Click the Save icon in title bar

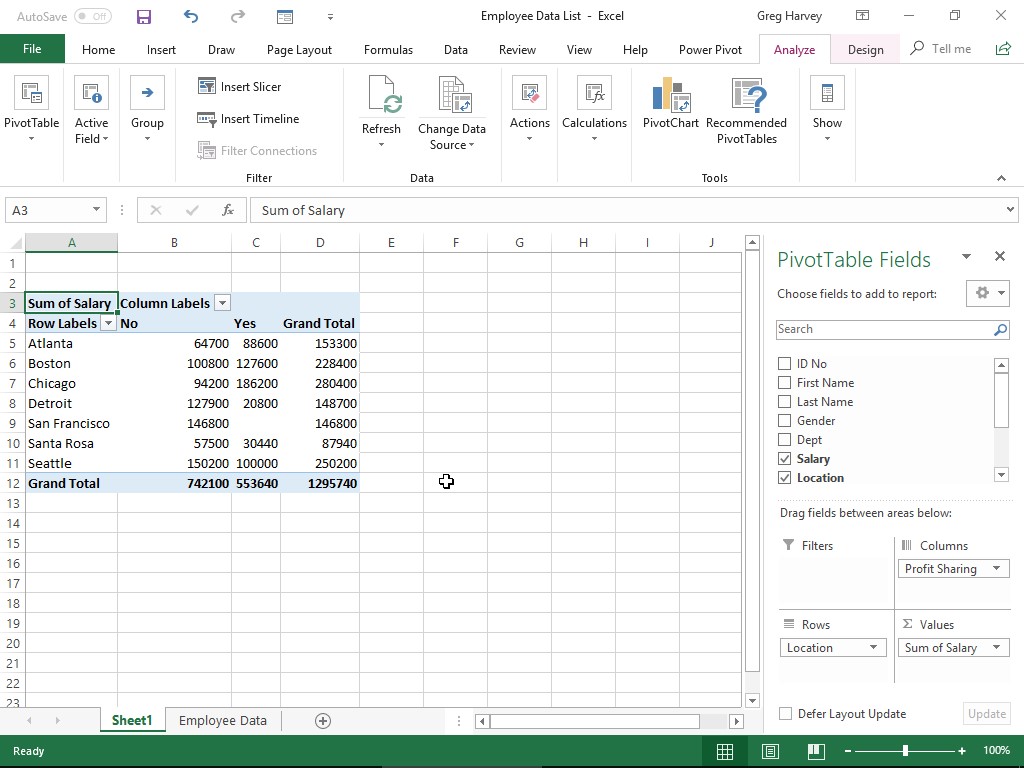(144, 16)
